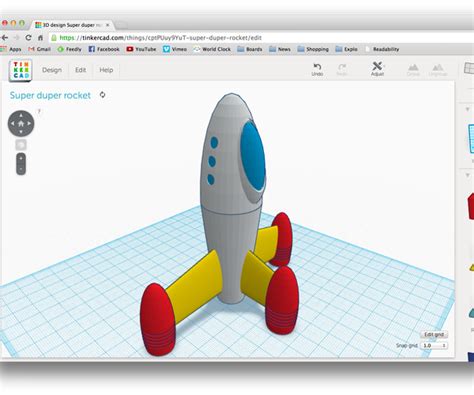Image resolution: width=474 pixels, height=395 pixels.
Task: Click the green lock icon in address bar
Action: [x=54, y=38]
